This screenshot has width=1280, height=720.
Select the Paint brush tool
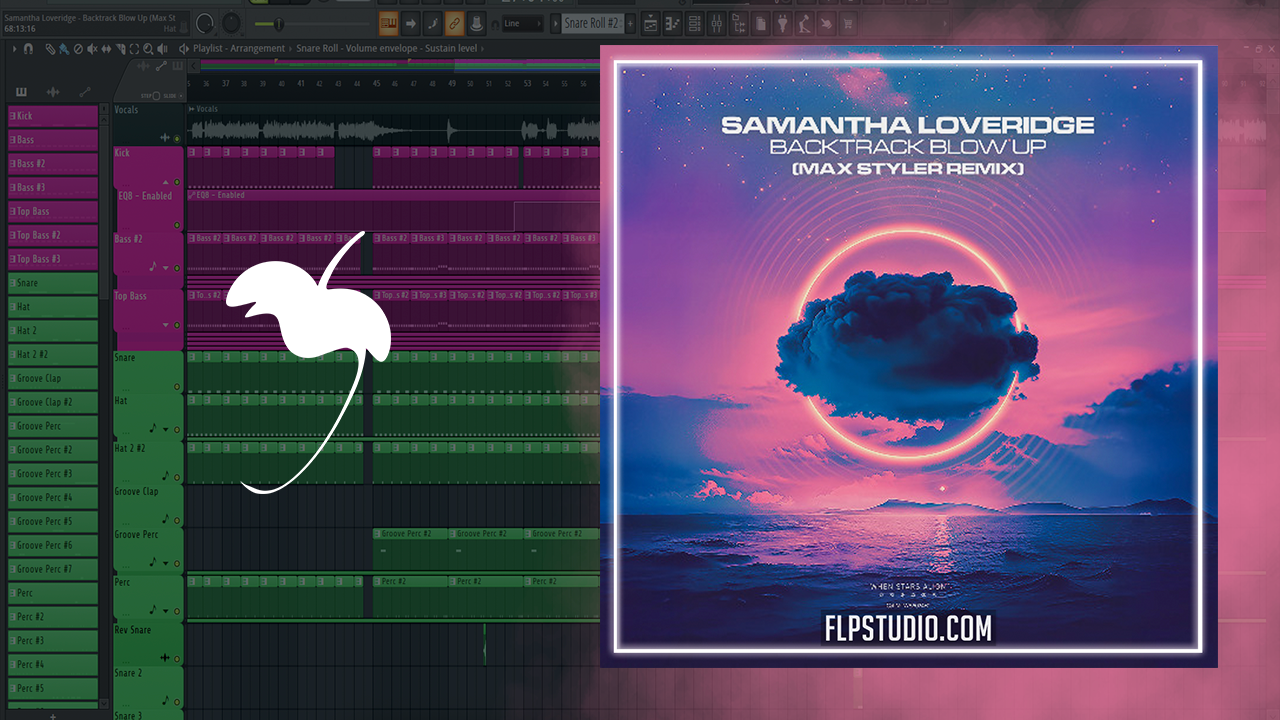[x=64, y=48]
